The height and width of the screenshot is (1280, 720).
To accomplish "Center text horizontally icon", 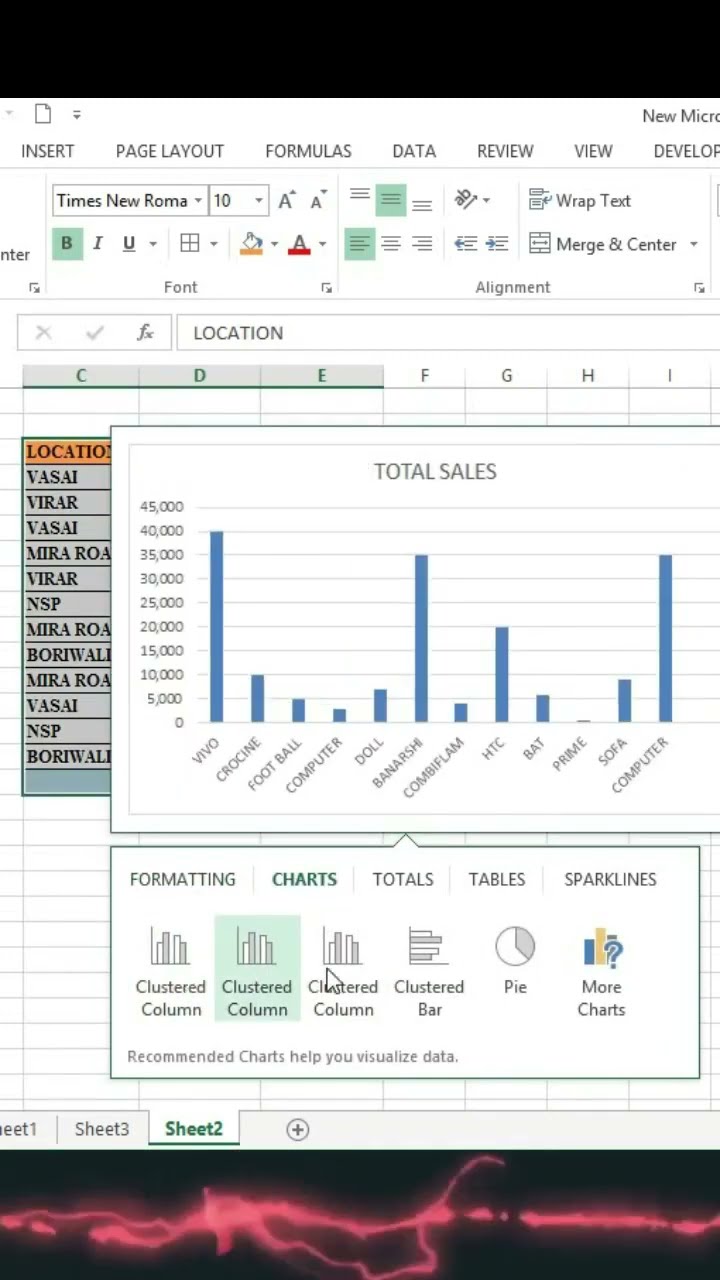I will tap(391, 243).
